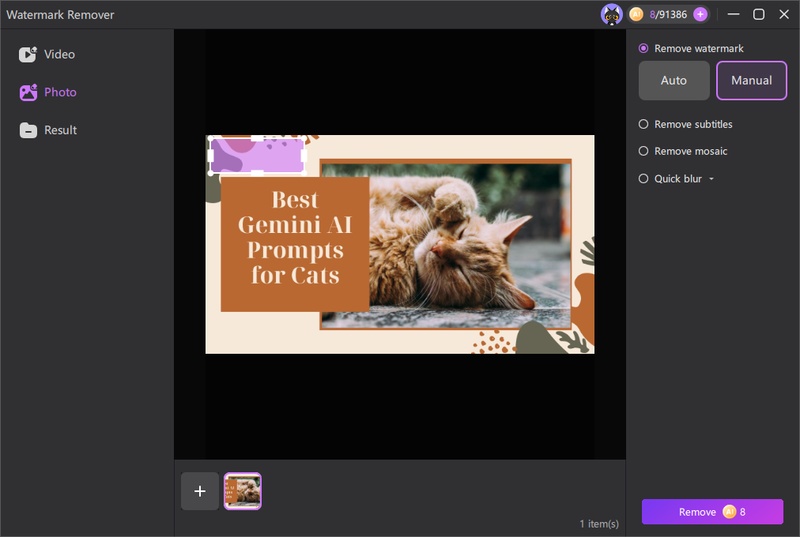Click the 8/91386 credits counter
Screen dimensions: 800x537
coord(668,14)
